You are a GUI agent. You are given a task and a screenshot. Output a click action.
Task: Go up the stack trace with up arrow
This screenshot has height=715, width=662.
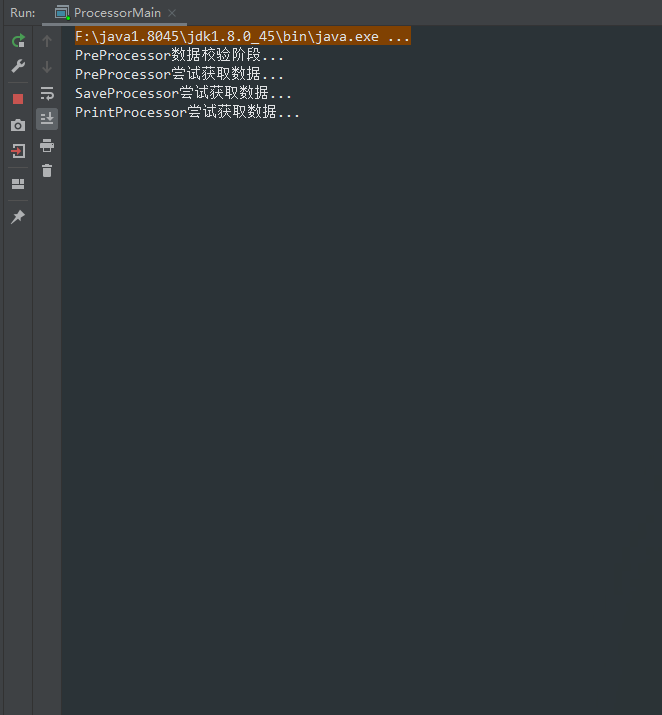tap(47, 41)
